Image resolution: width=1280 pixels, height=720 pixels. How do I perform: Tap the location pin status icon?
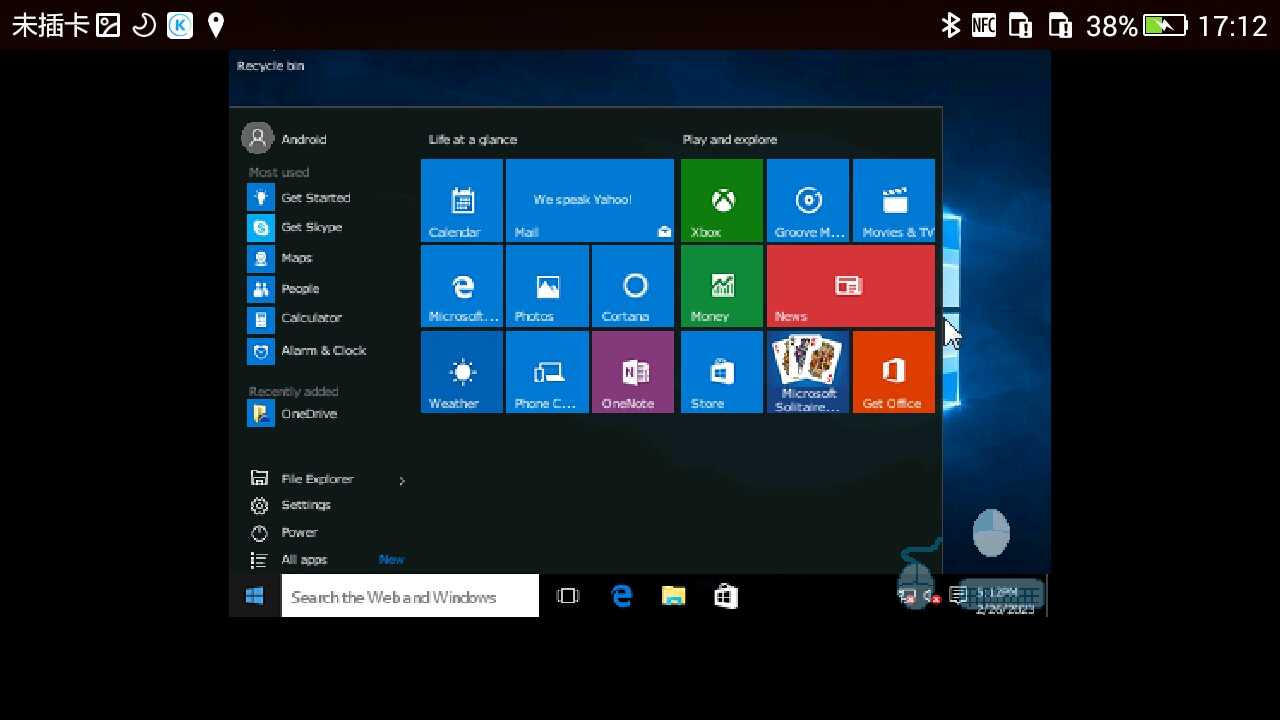(x=216, y=25)
